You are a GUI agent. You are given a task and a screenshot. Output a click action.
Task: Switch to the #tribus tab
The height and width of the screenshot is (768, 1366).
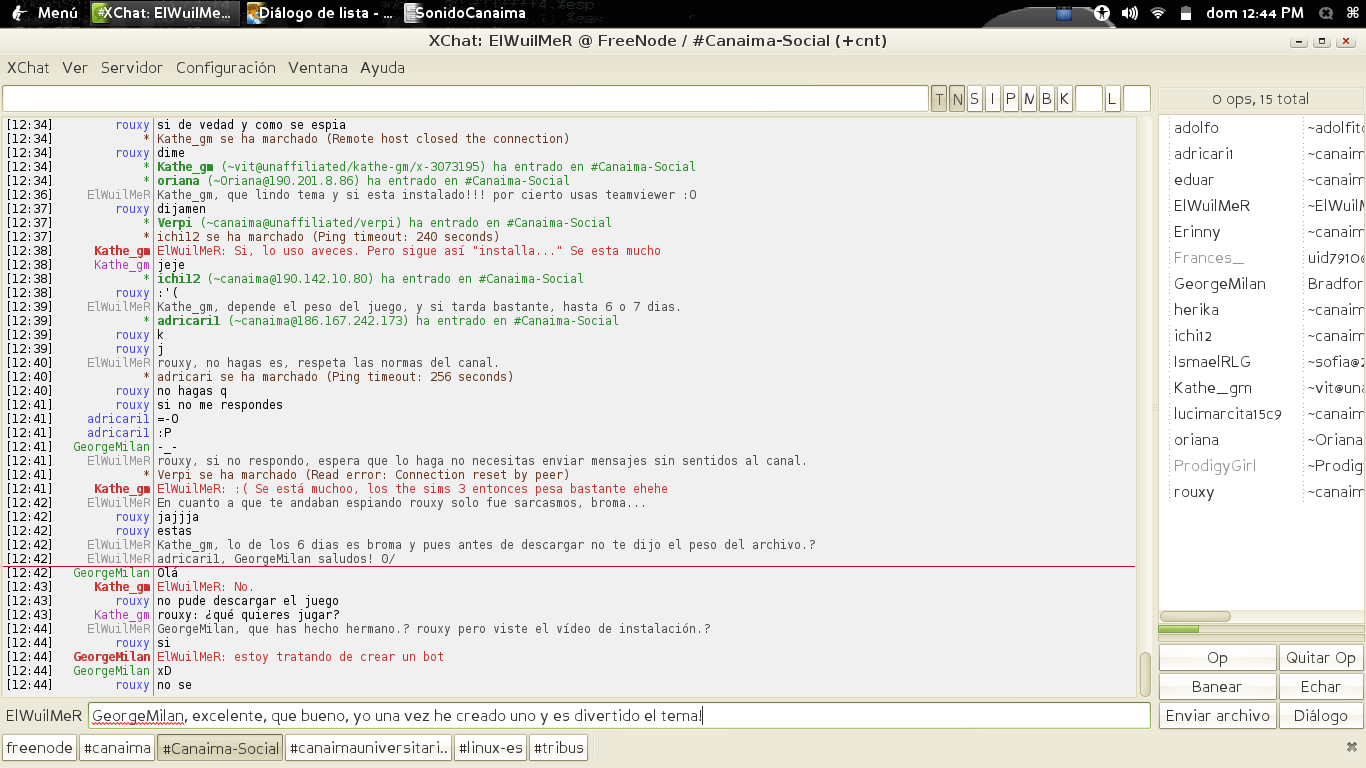(558, 748)
